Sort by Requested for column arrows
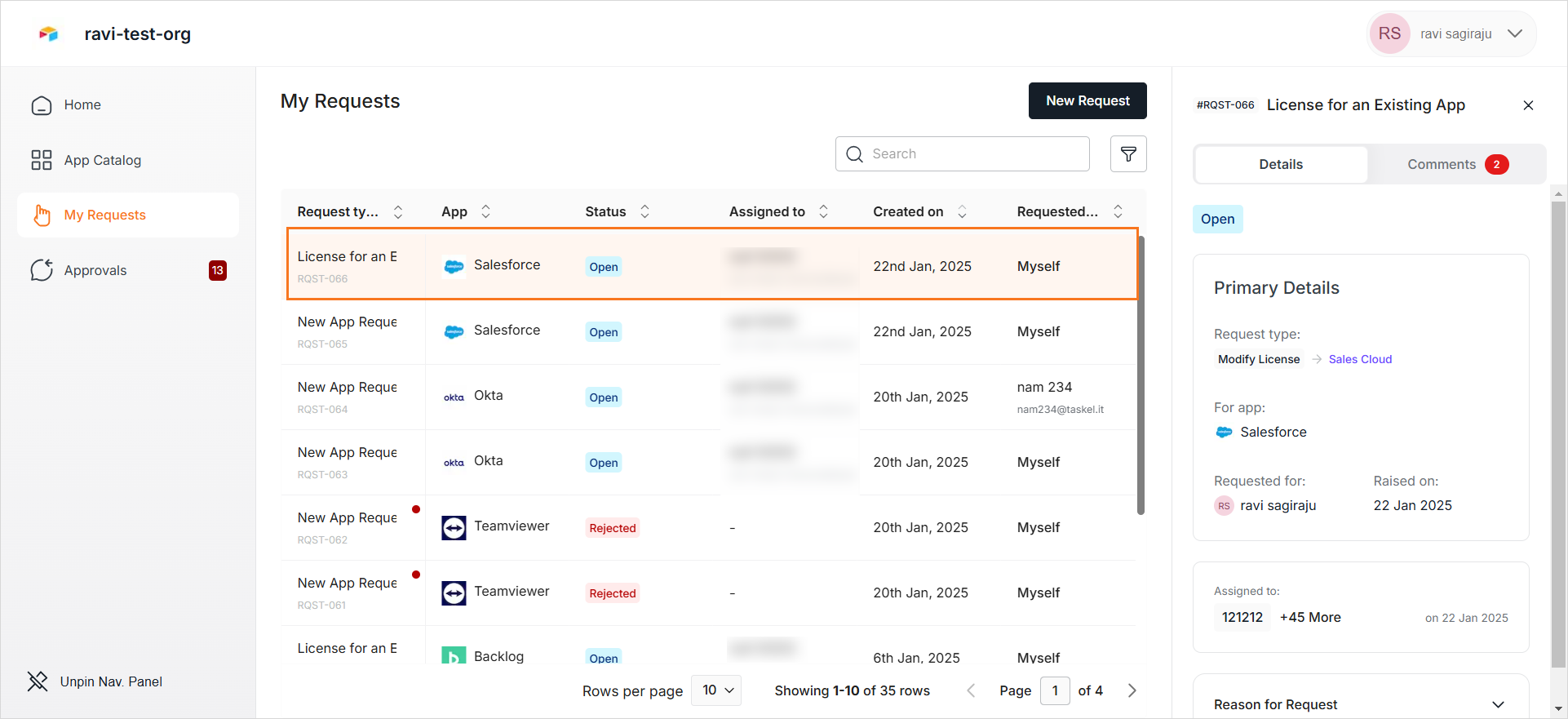 1118,211
